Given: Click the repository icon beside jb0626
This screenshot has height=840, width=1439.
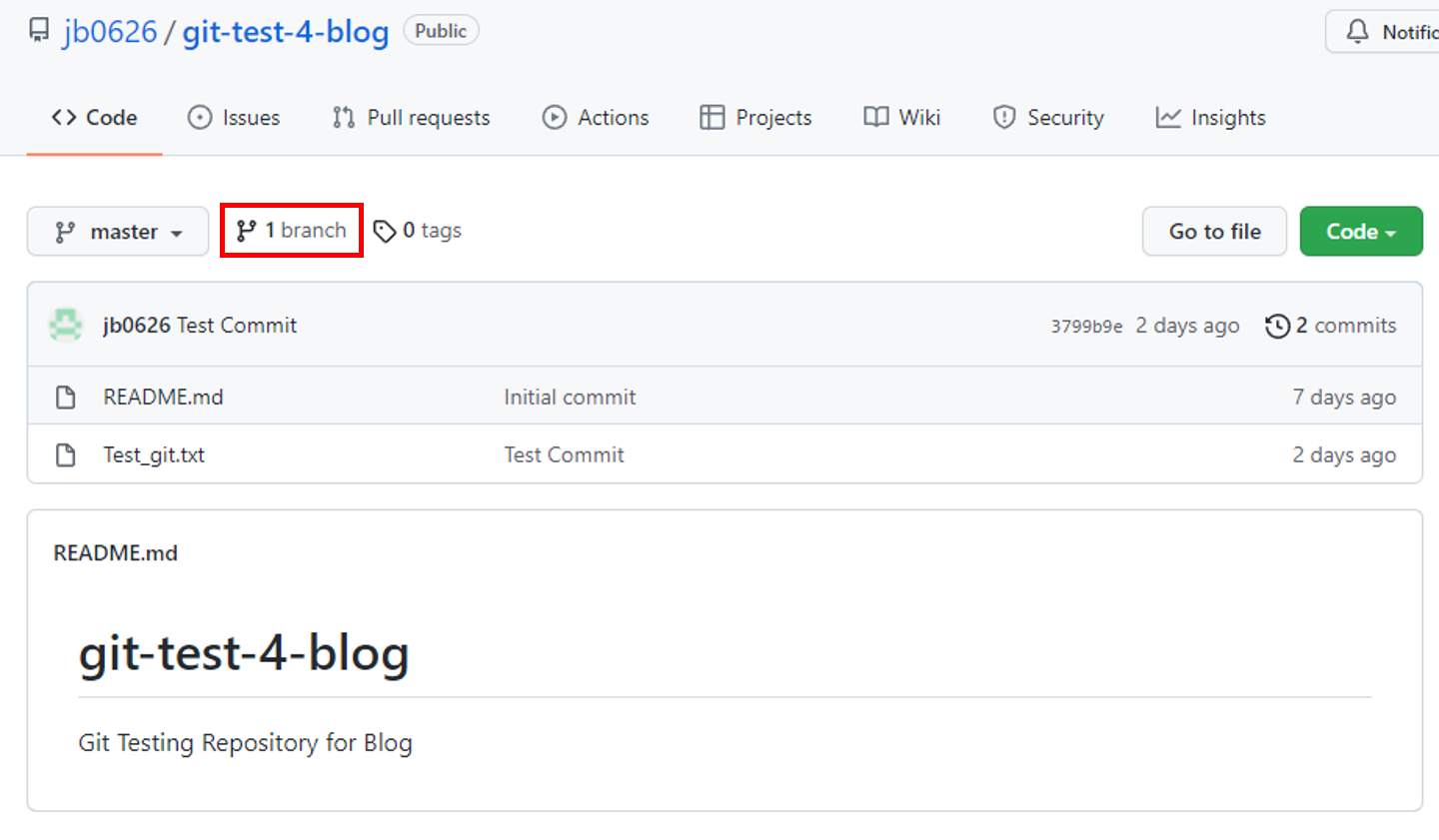Looking at the screenshot, I should [39, 31].
